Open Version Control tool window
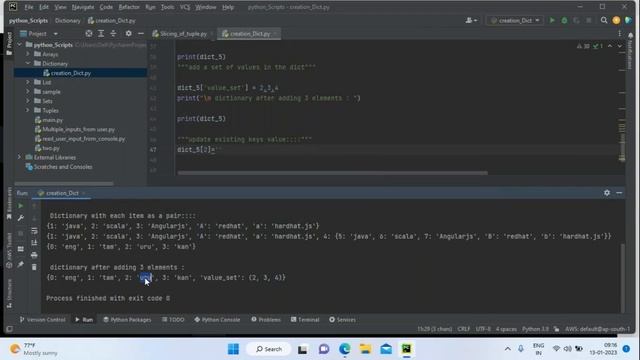This screenshot has height=360, width=640. 42,320
